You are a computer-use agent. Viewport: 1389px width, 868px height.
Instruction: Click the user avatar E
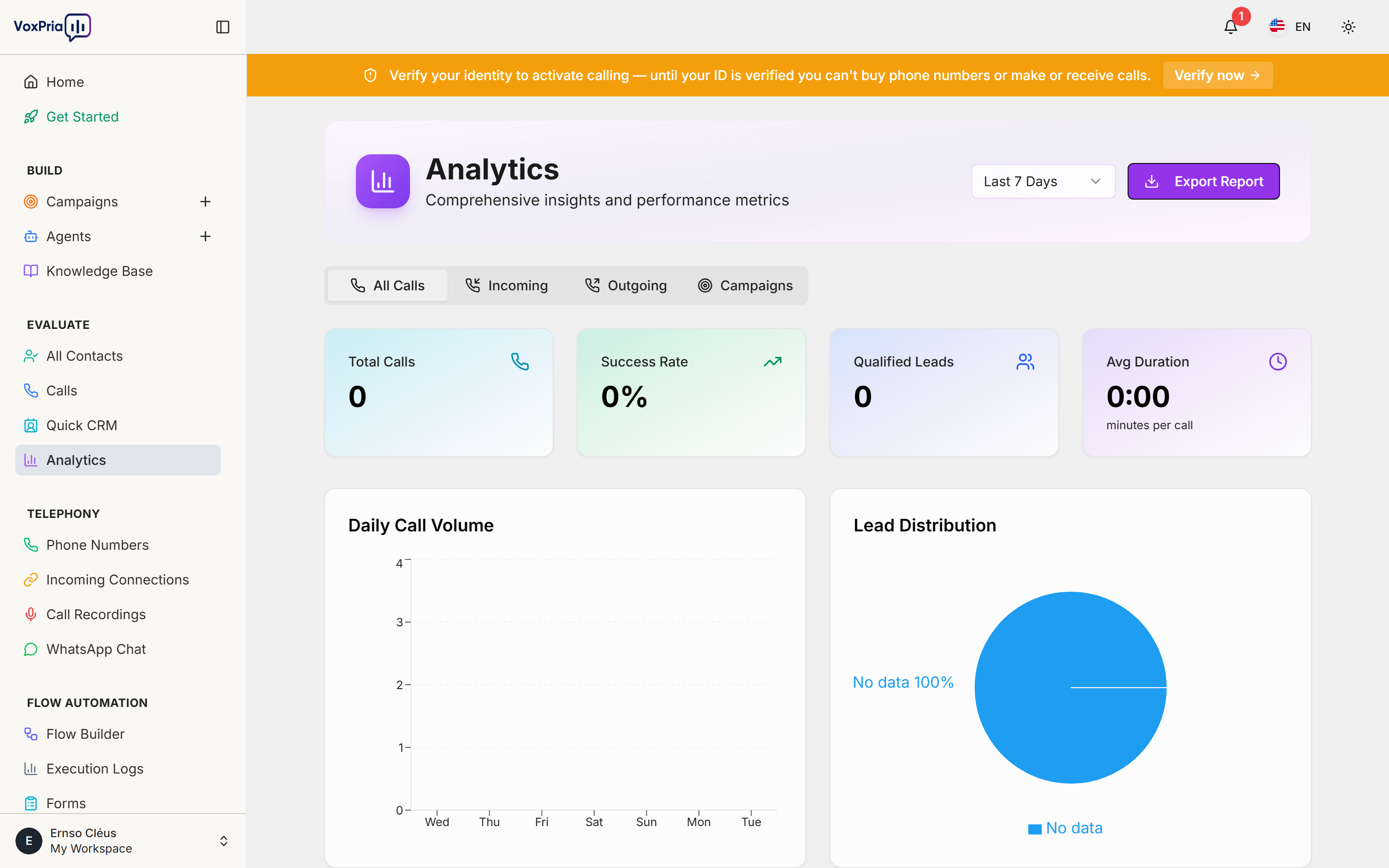tap(29, 841)
